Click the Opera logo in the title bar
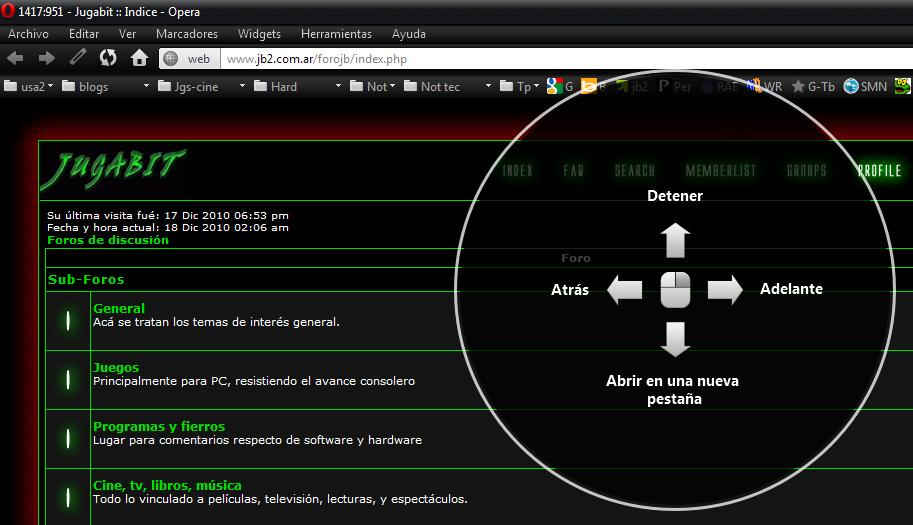 [8, 10]
